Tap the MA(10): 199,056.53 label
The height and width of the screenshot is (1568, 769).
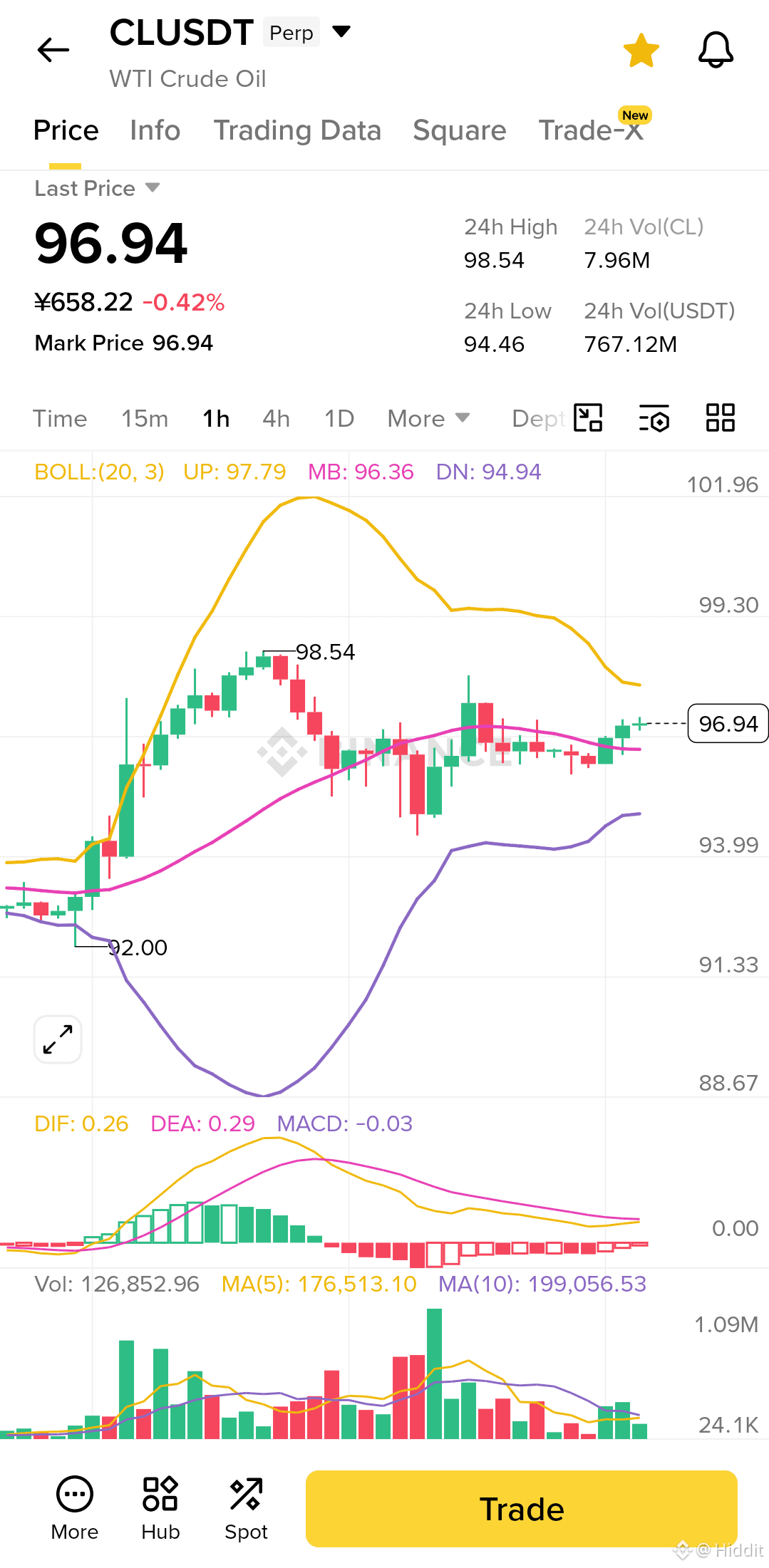pos(542,1284)
